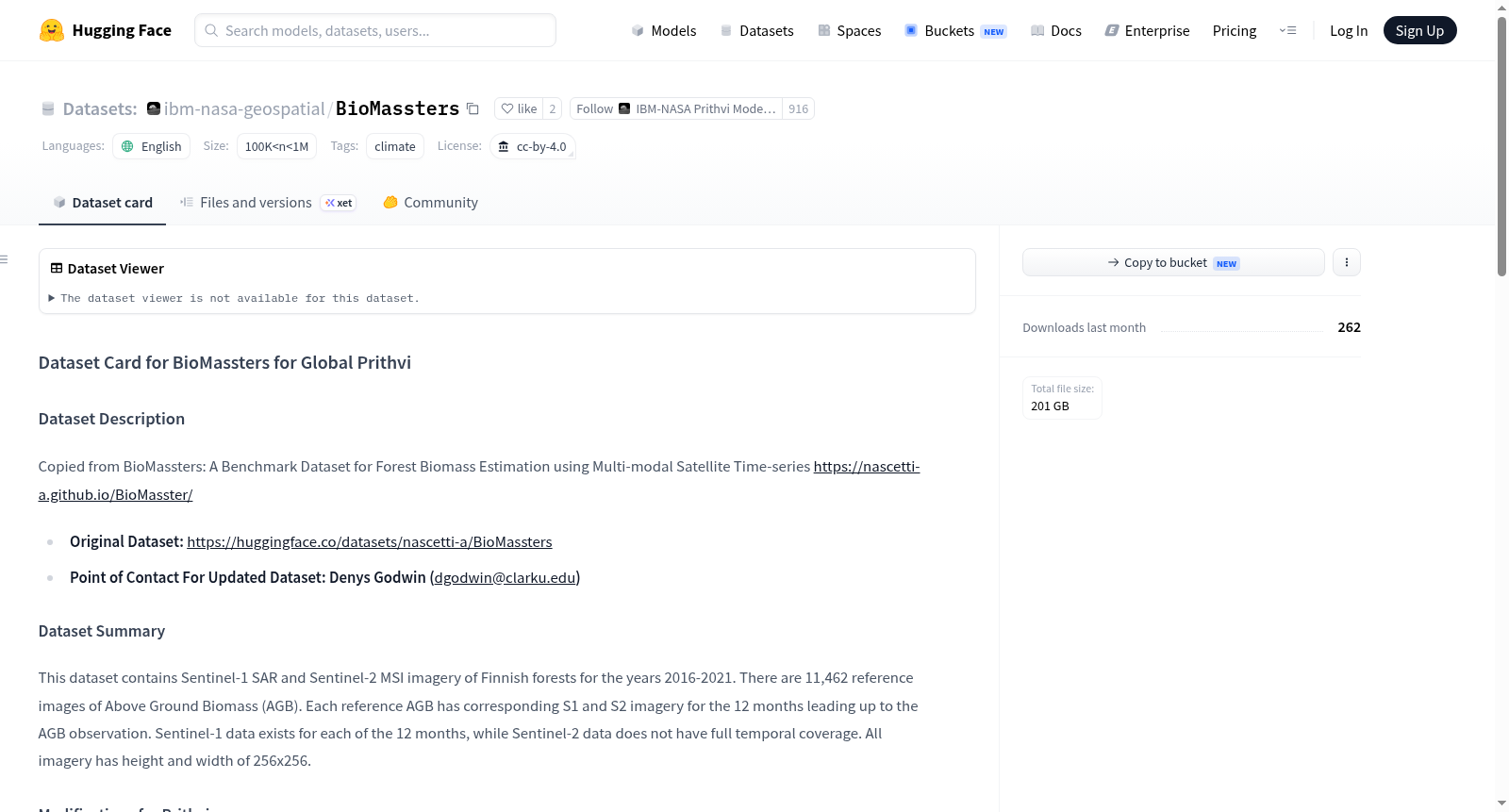Click the like count of 2
Screen dimensions: 1509x812
(x=553, y=108)
